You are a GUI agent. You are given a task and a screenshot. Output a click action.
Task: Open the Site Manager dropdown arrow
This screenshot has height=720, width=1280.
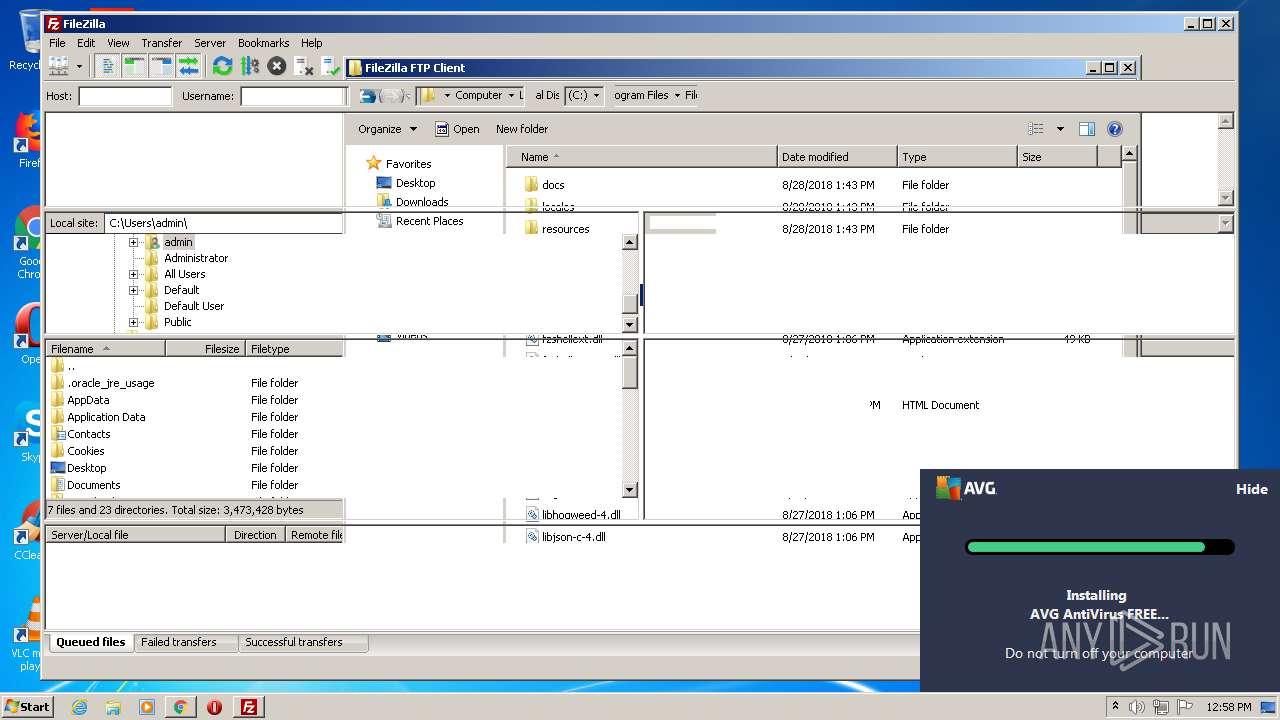[79, 66]
